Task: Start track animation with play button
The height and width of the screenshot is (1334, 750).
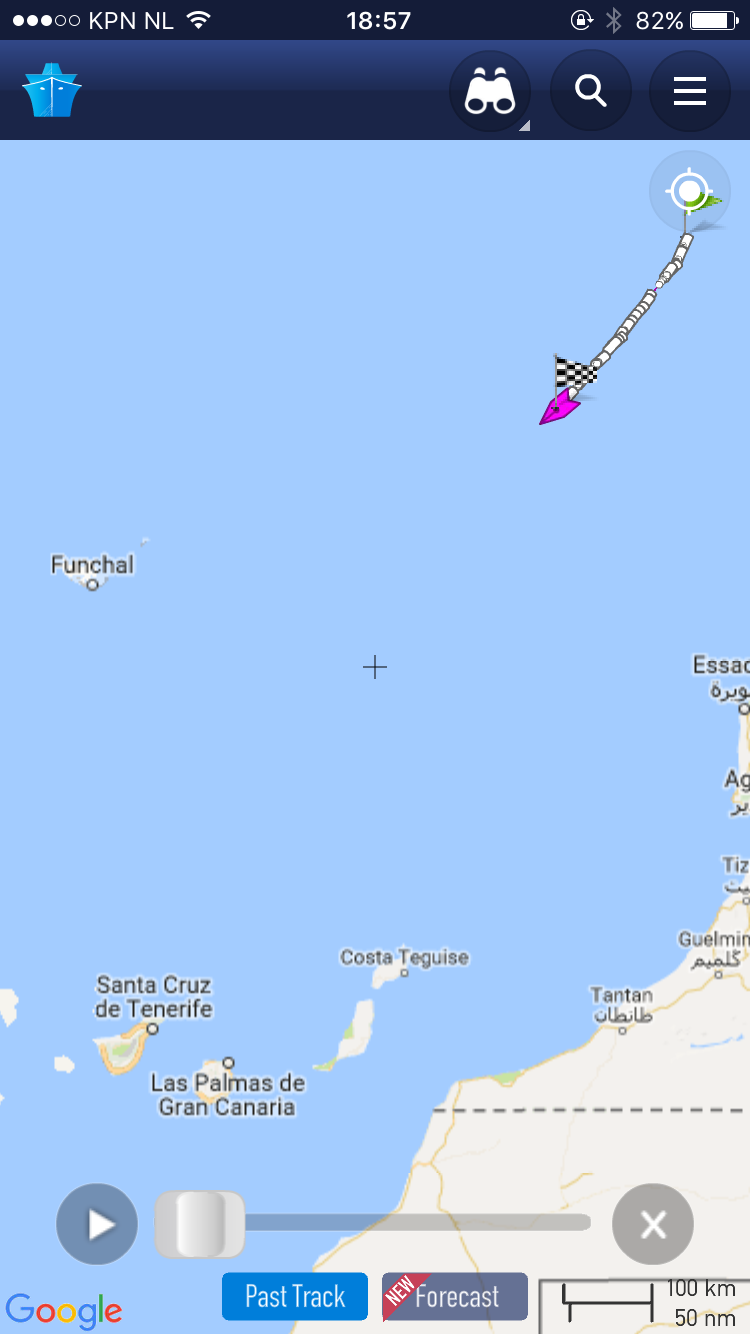Action: 97,1224
